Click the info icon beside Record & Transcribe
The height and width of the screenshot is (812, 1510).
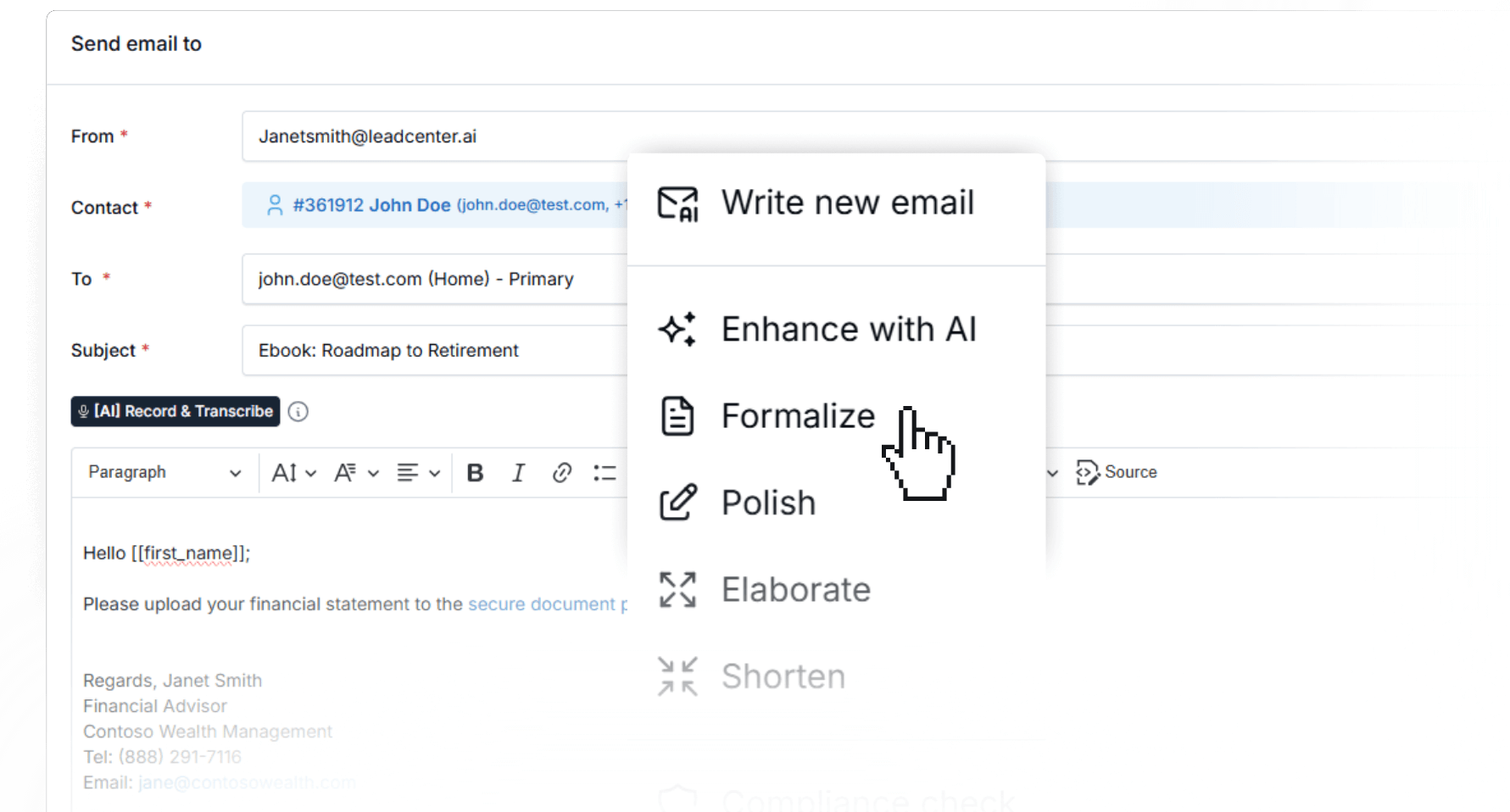pos(298,412)
